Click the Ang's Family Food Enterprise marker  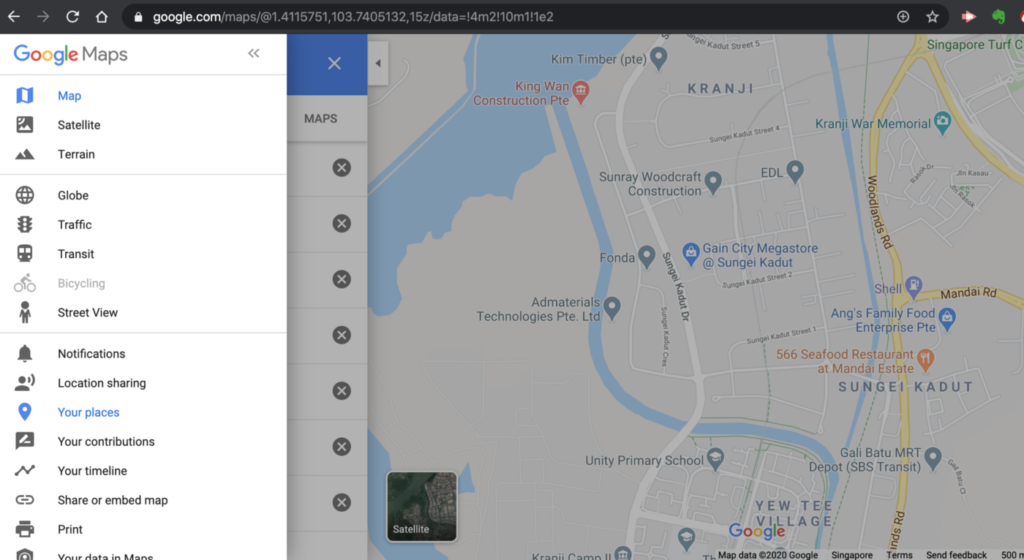click(x=947, y=319)
